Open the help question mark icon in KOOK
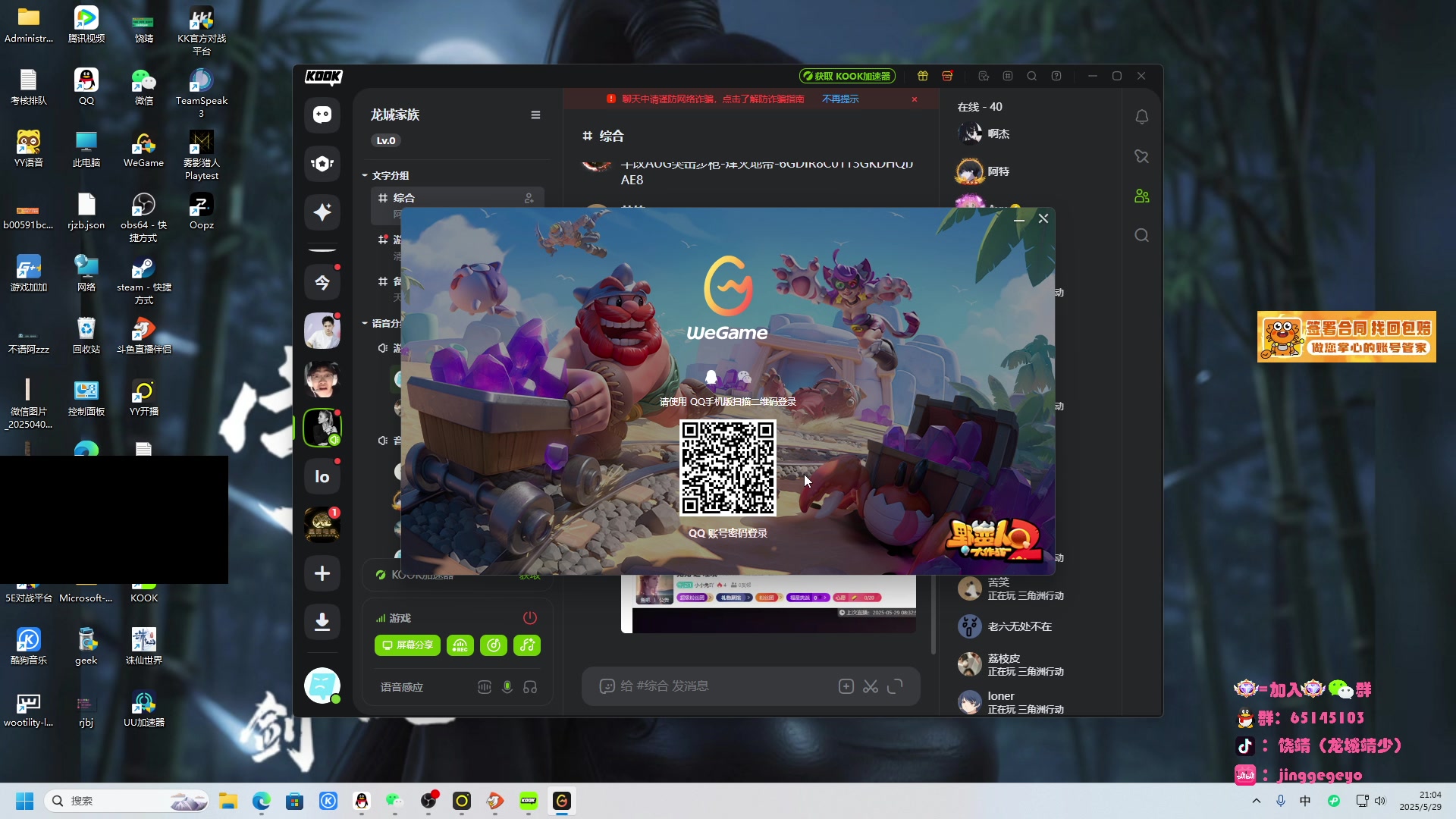The image size is (1456, 819). [x=1056, y=76]
